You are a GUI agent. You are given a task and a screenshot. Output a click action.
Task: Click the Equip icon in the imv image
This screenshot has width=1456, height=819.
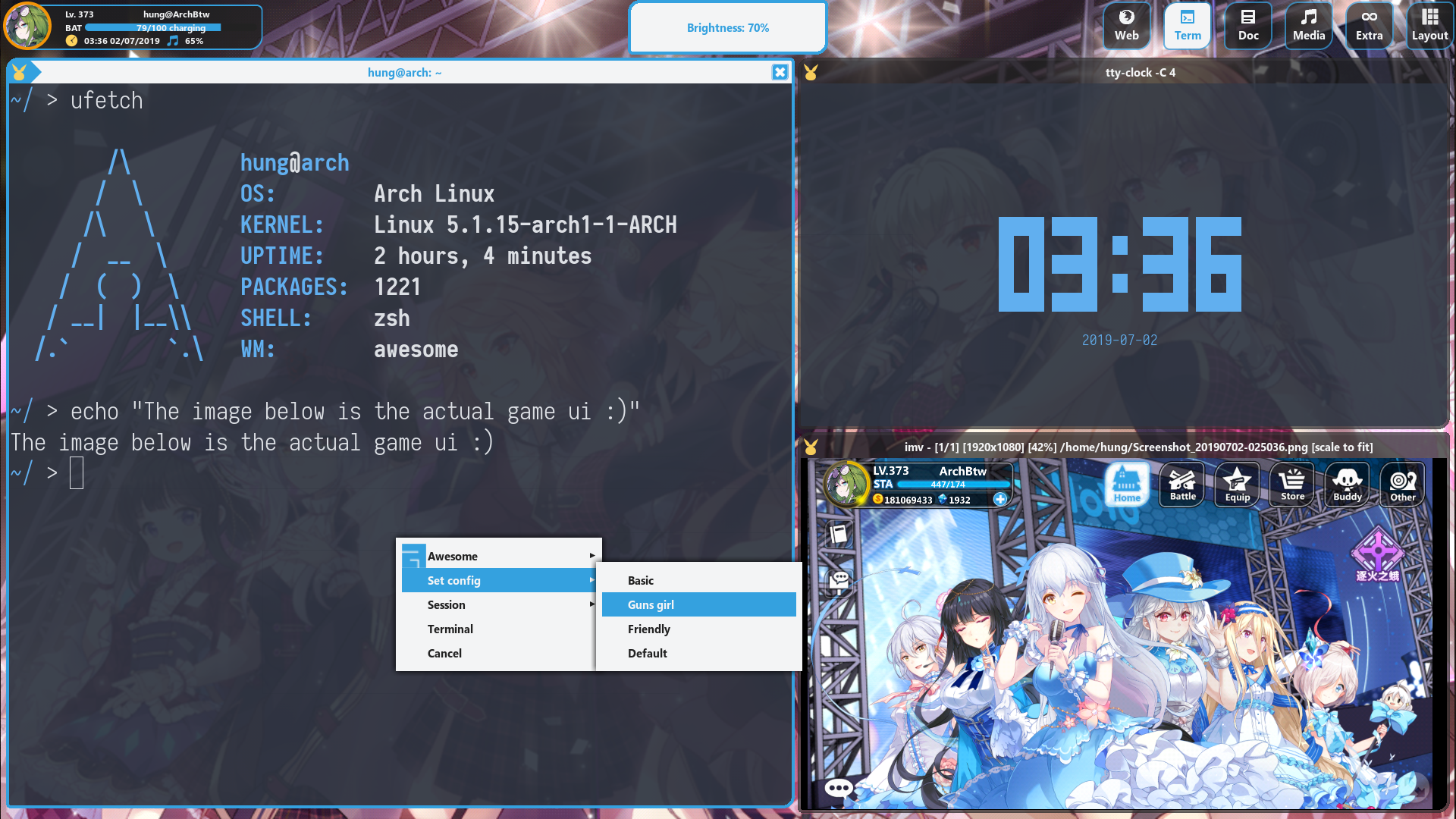[1238, 485]
